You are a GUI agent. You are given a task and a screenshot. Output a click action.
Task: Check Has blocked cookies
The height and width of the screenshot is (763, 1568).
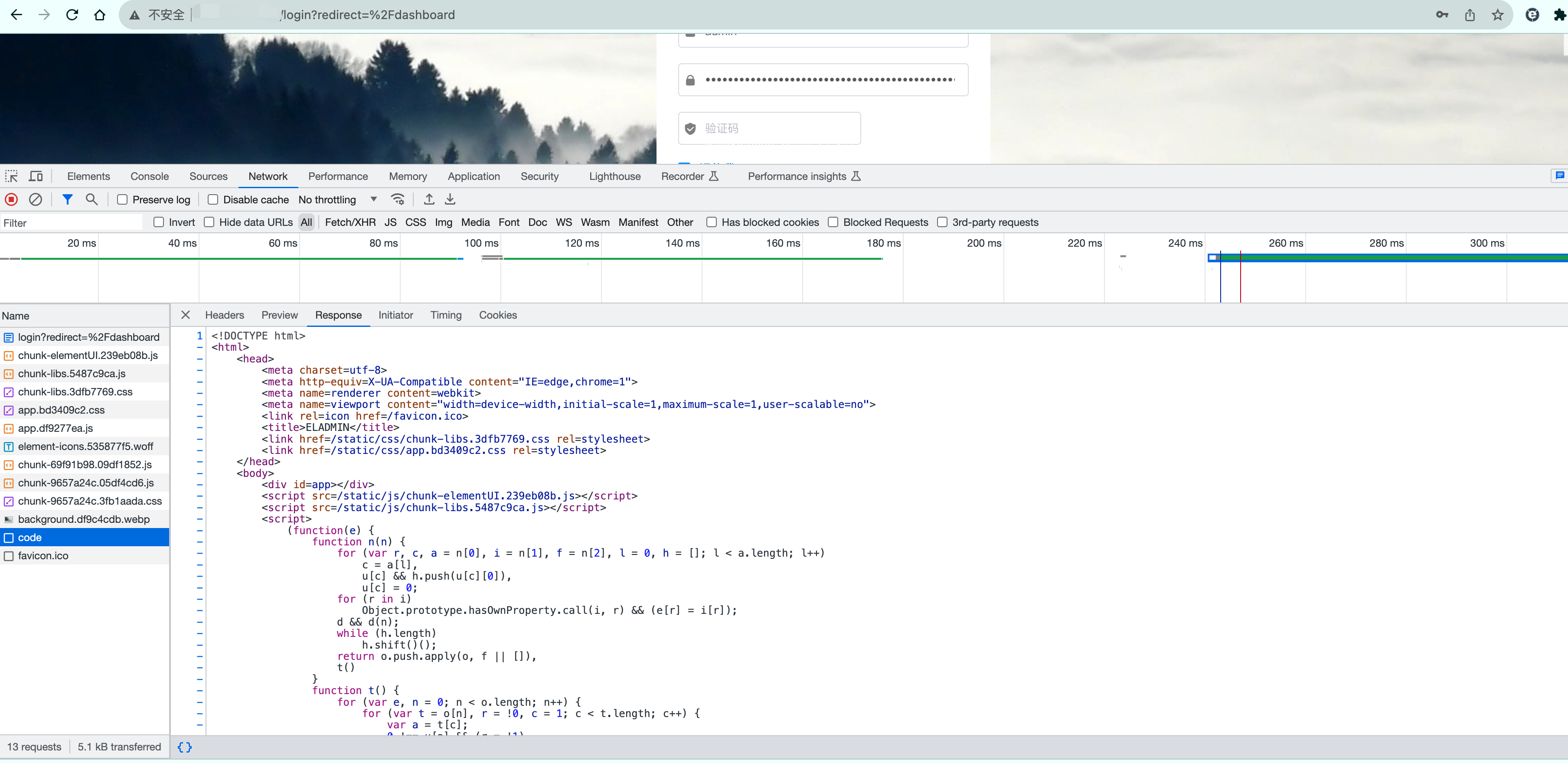712,222
